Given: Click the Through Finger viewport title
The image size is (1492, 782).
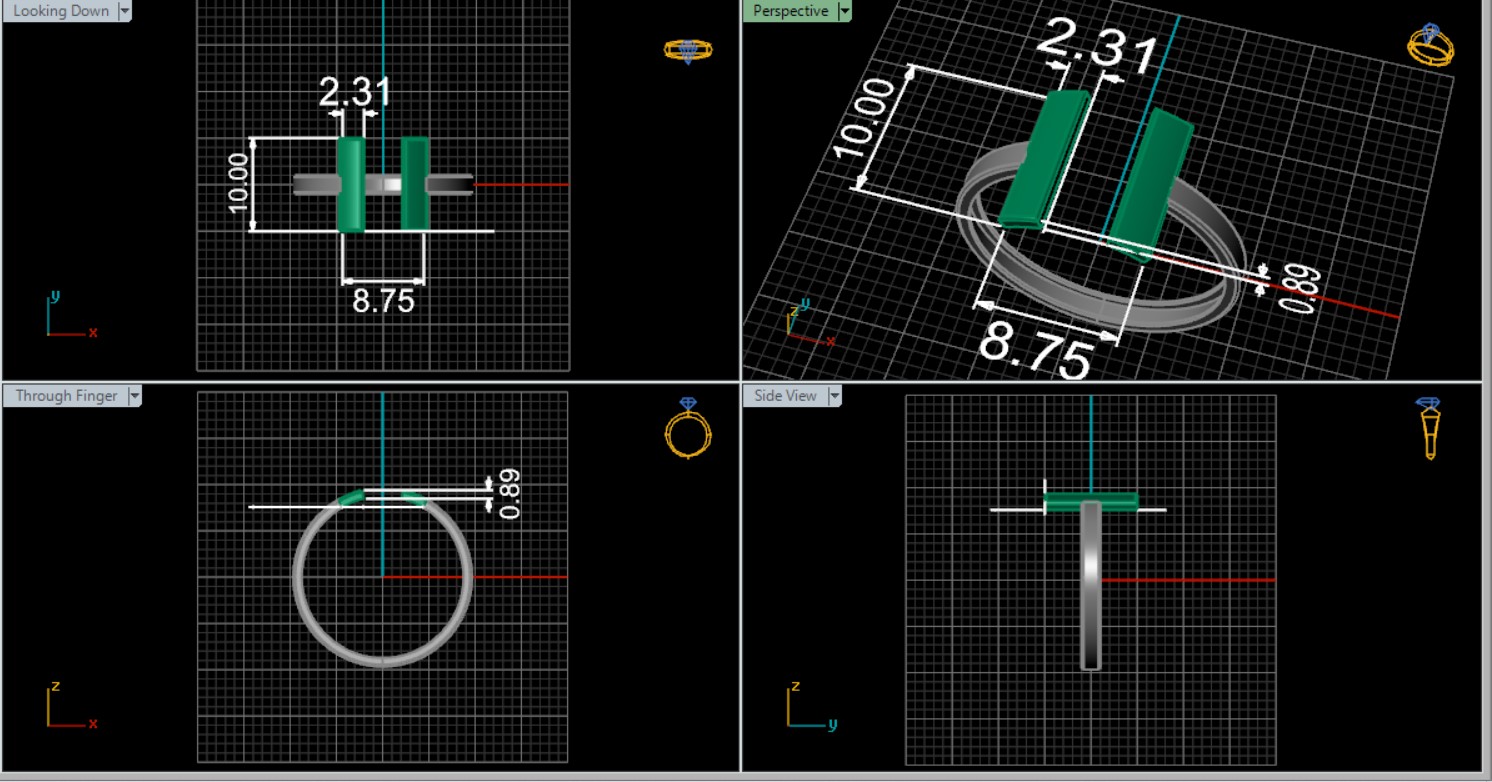Looking at the screenshot, I should click(x=66, y=396).
